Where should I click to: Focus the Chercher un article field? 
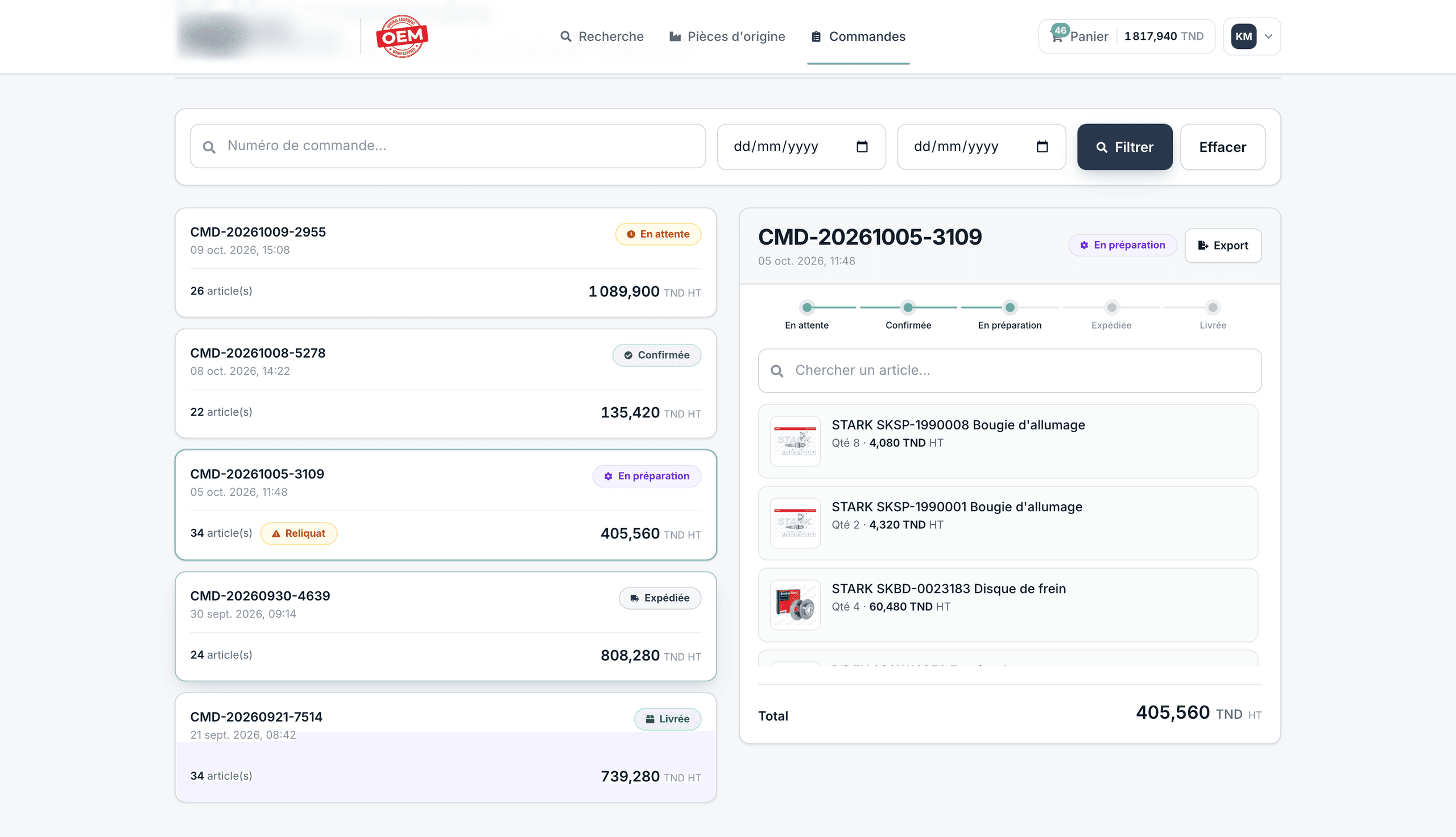coord(1010,371)
